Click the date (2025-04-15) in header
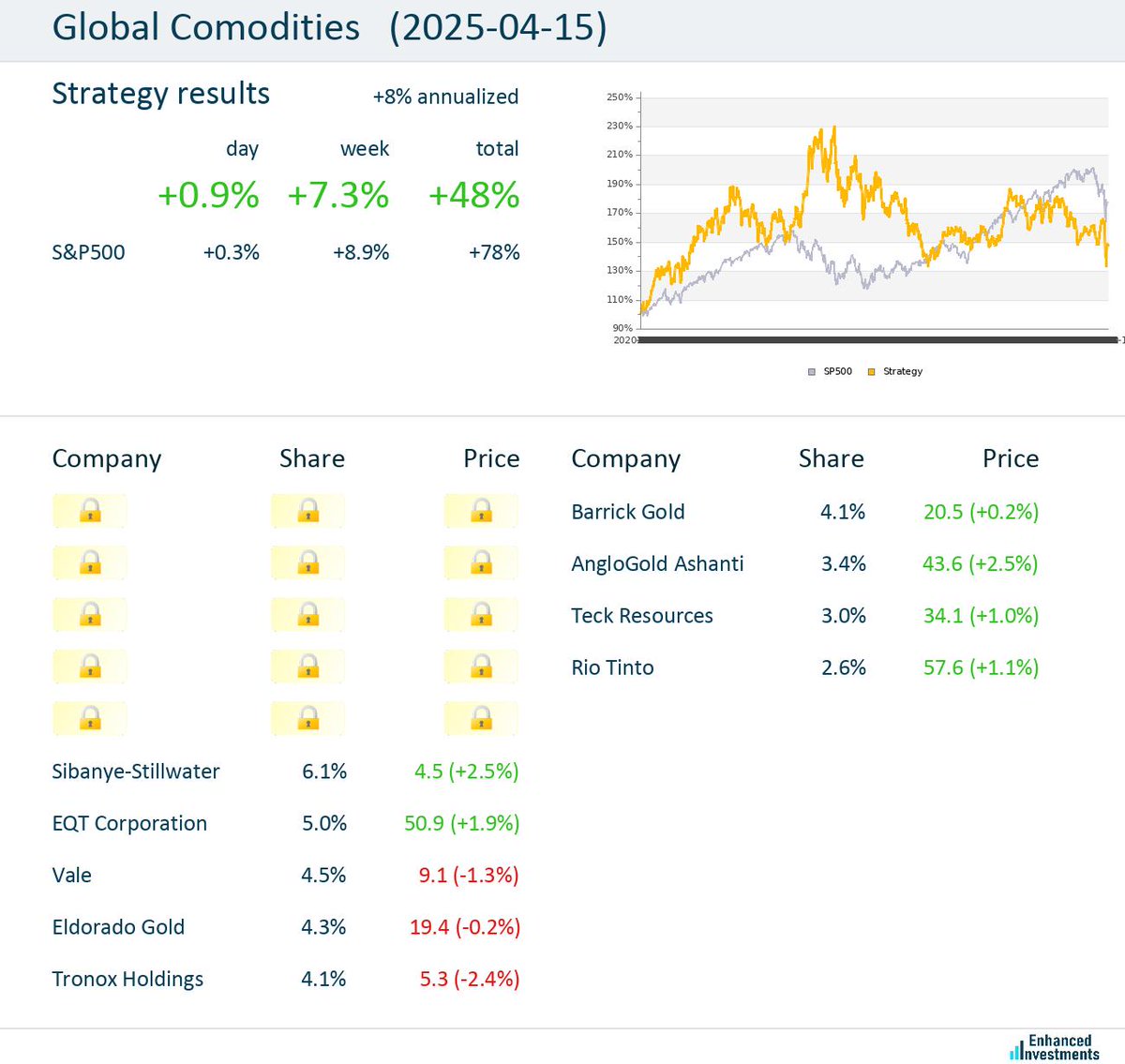Screen dimensions: 1125x1064 click(498, 28)
